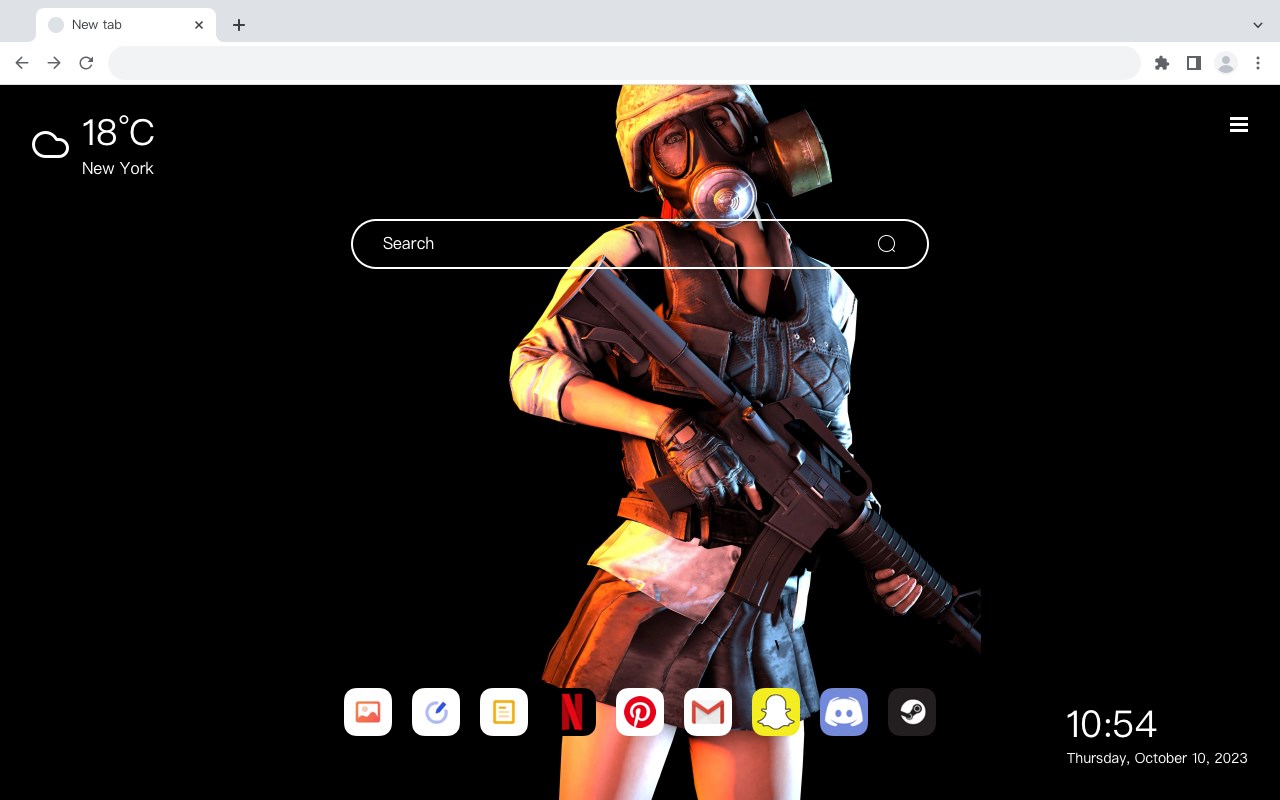Open Chrome's three-dot menu

1258,63
